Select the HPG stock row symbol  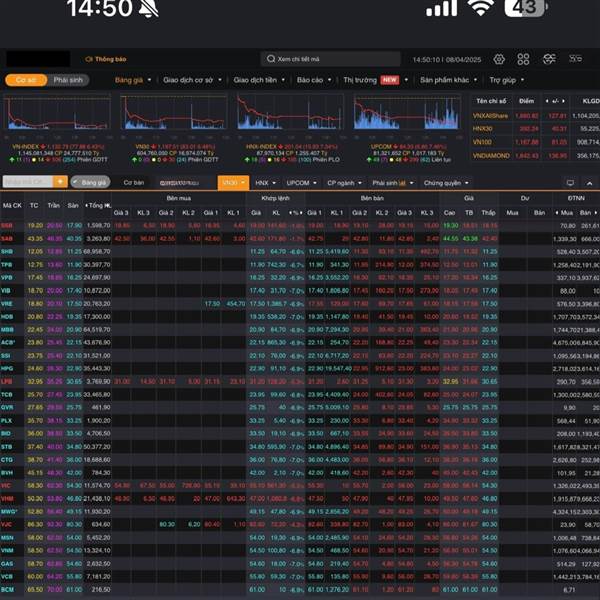coord(7,368)
